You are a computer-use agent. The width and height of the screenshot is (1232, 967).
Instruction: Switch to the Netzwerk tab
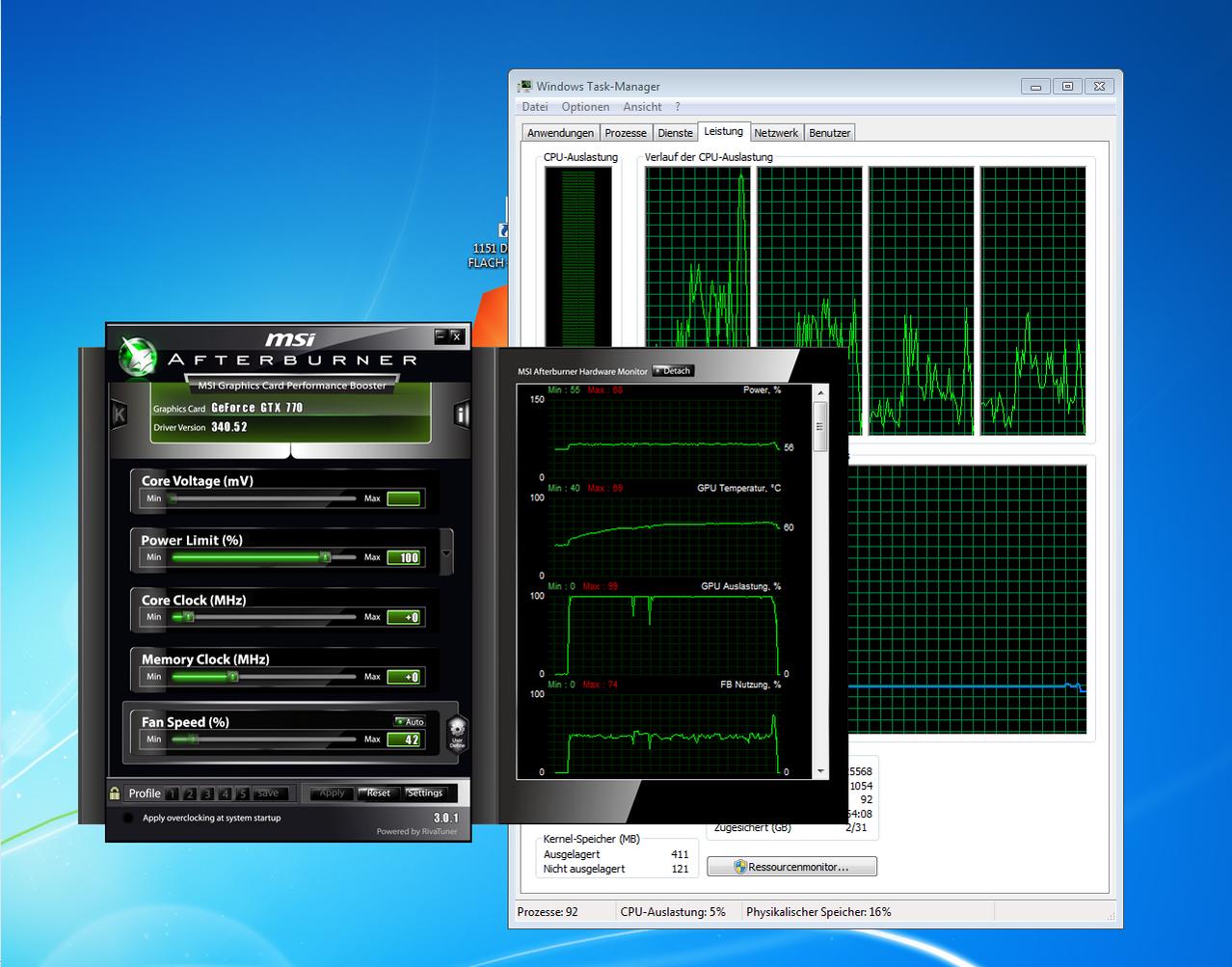776,133
